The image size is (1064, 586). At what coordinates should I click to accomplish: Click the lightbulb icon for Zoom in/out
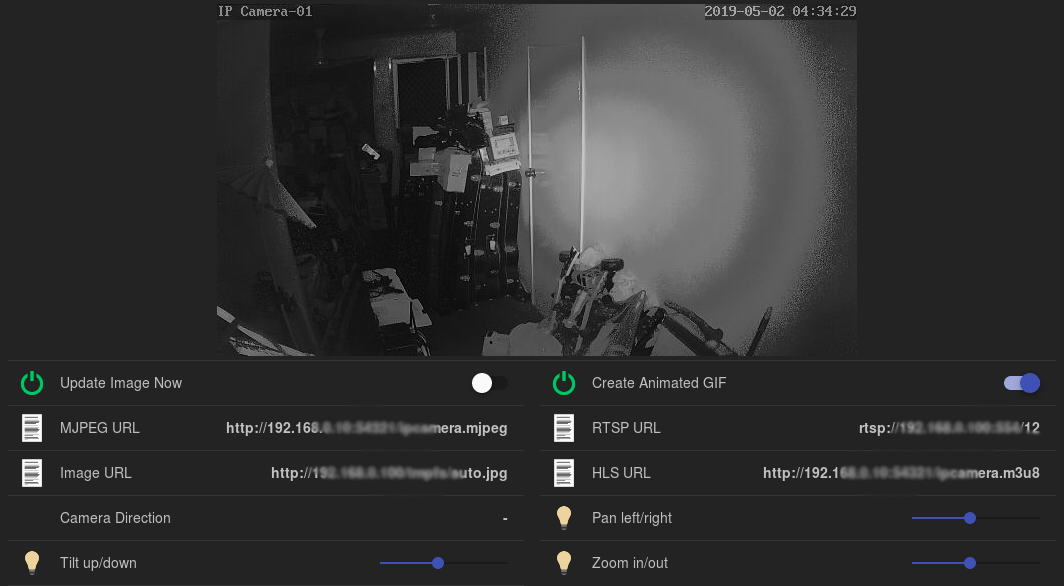pos(563,563)
